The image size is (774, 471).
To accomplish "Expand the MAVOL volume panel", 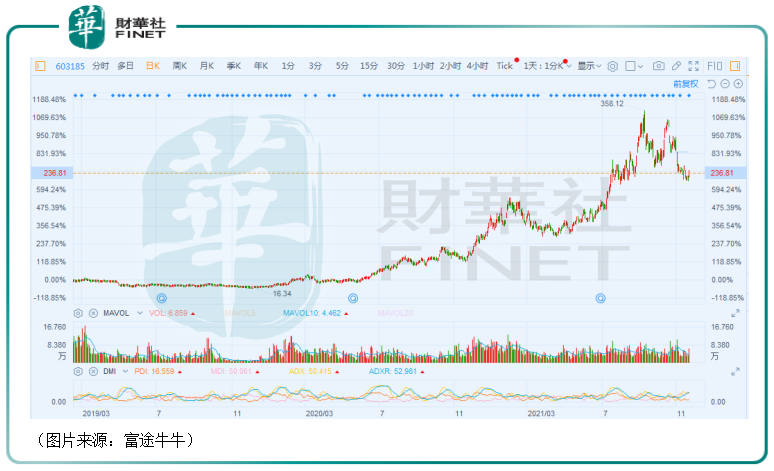I will pos(735,313).
